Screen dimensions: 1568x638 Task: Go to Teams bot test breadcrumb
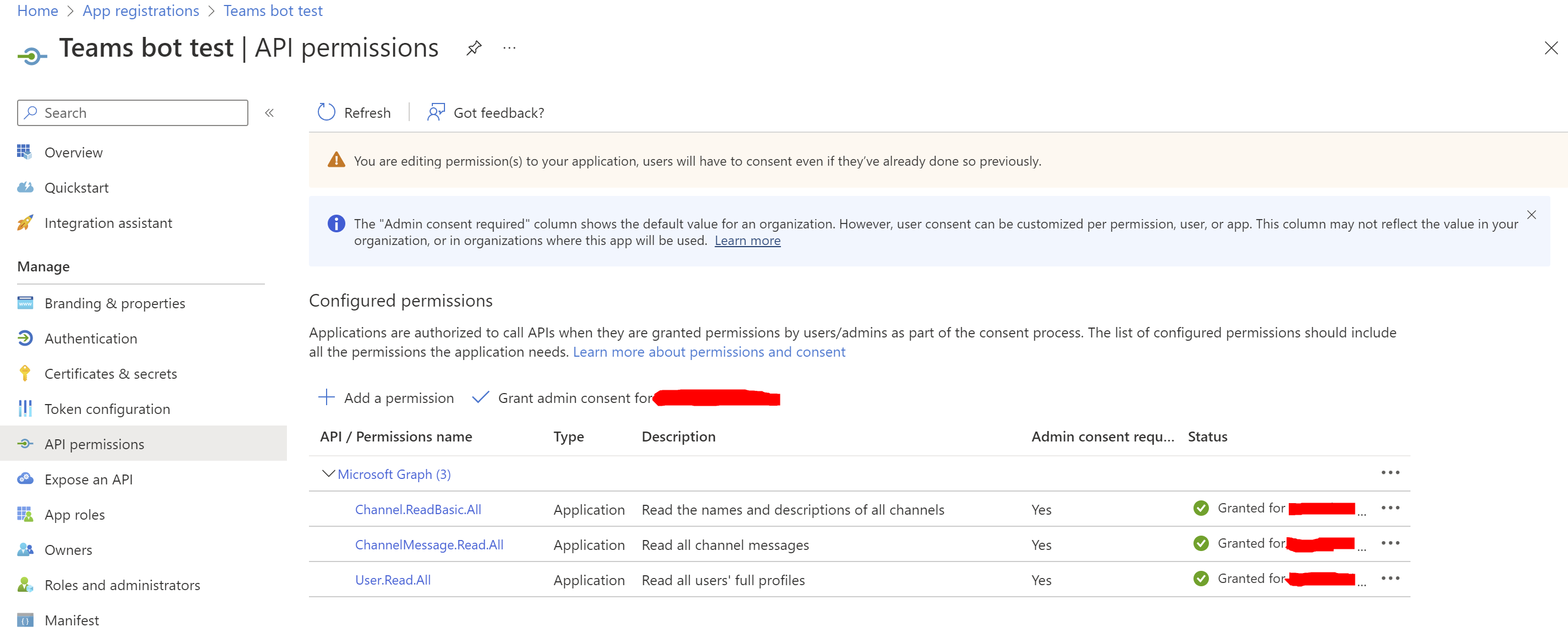coord(273,11)
